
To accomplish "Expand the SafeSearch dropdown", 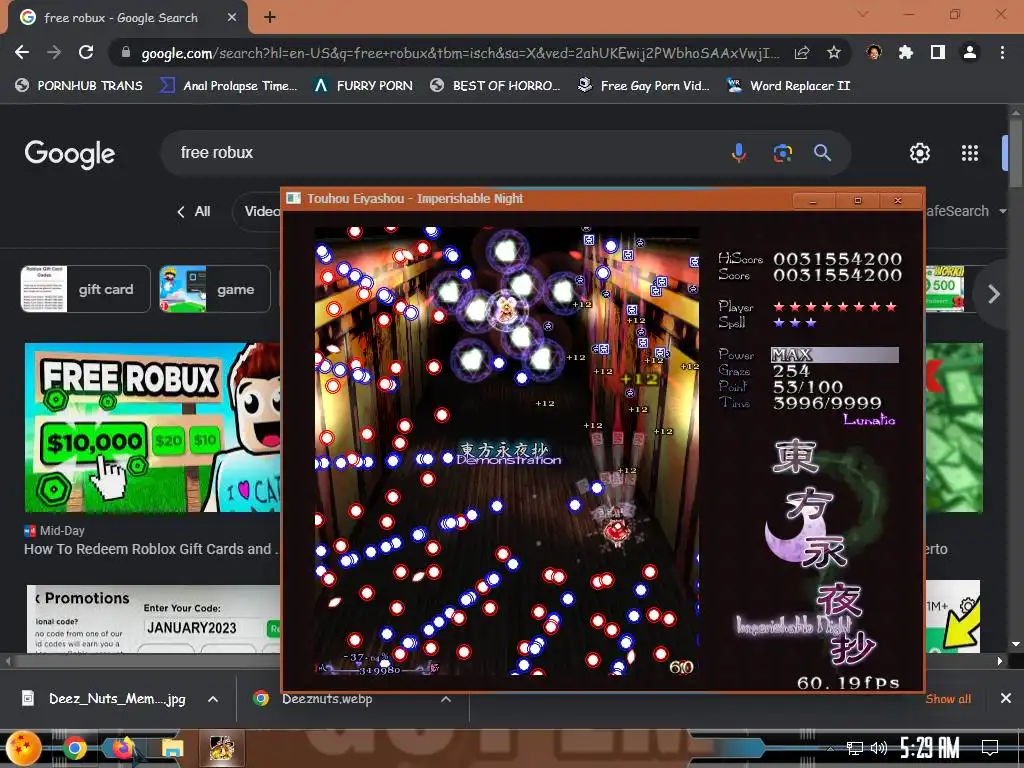I will 965,211.
